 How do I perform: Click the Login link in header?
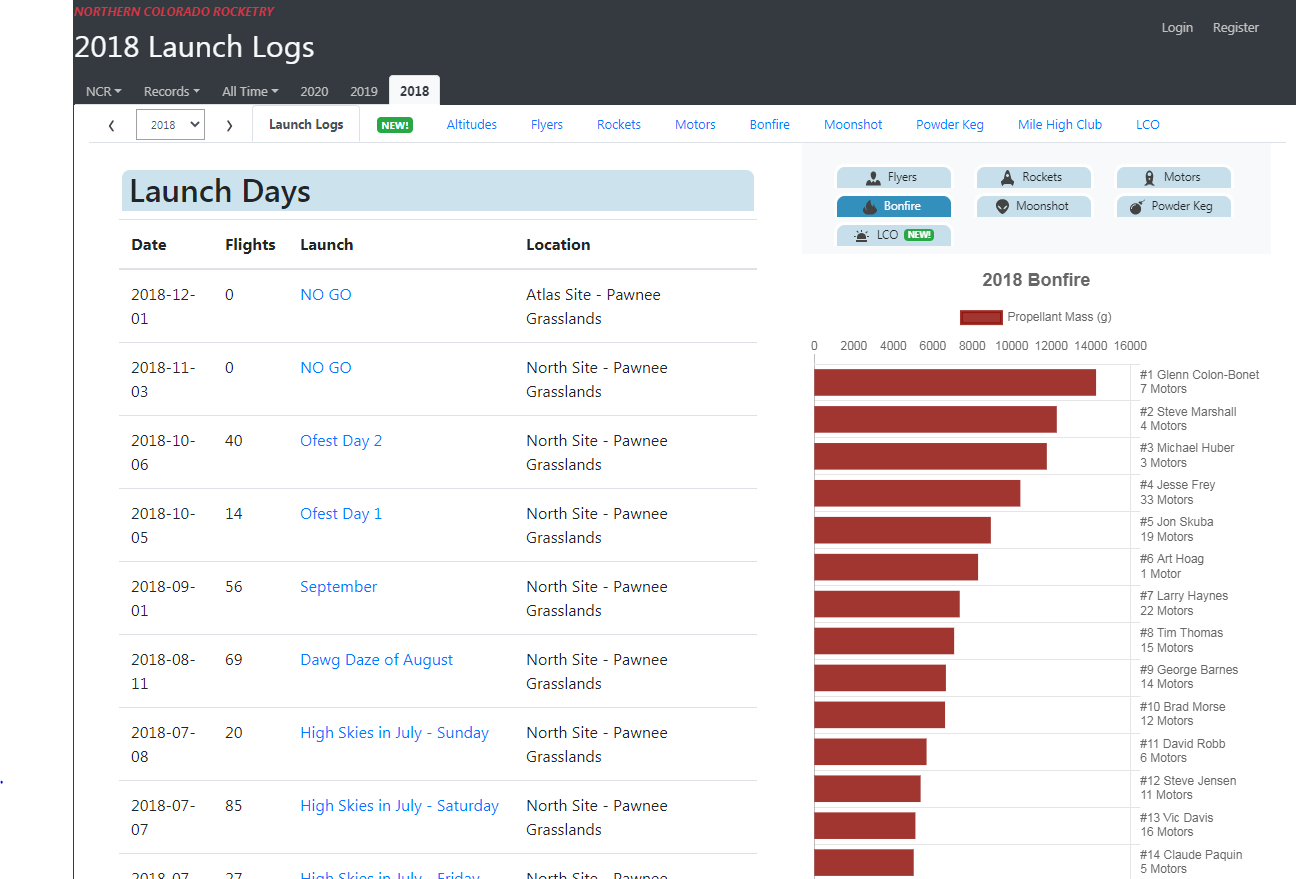click(x=1176, y=28)
